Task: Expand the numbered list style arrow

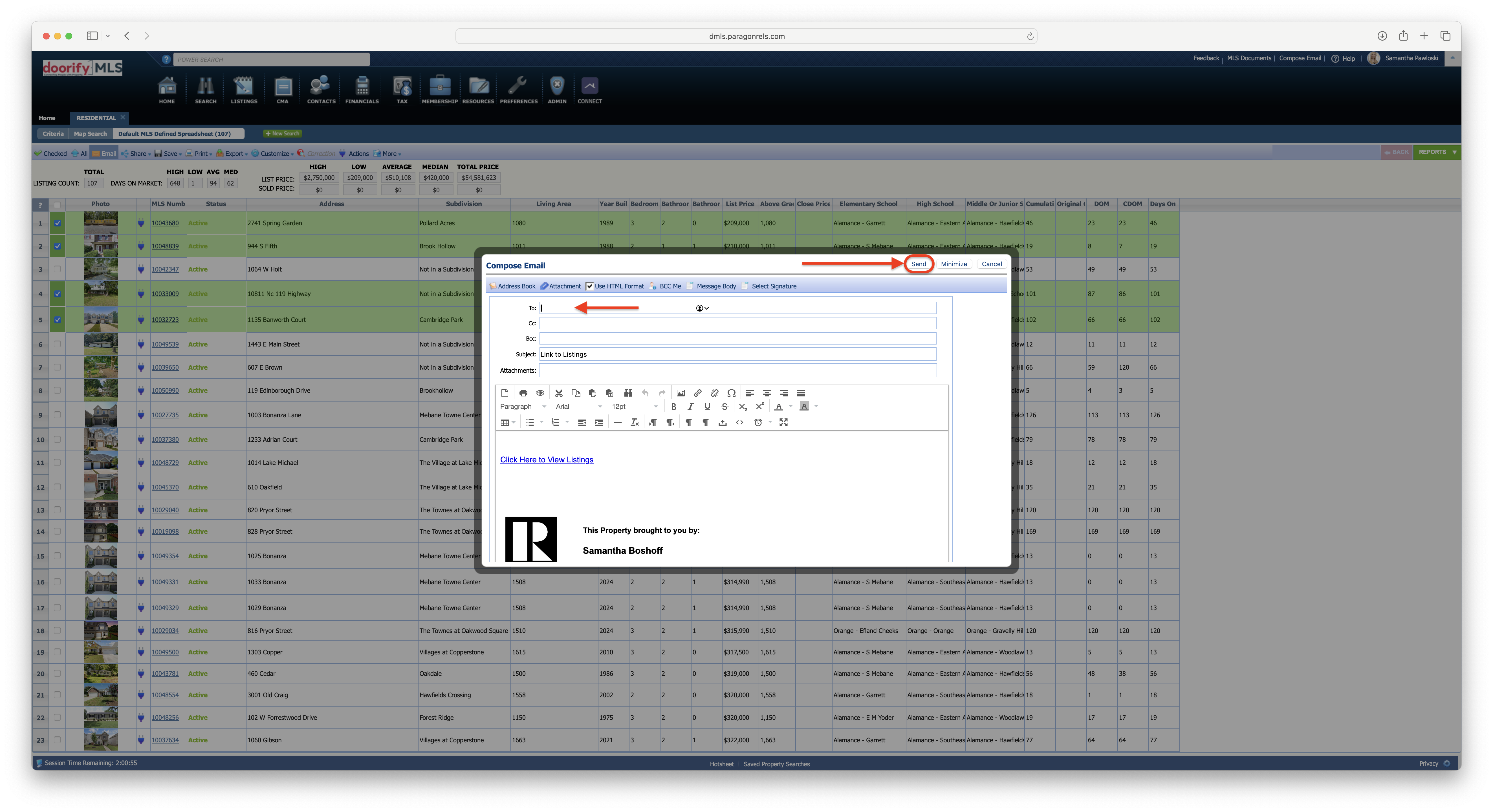Action: pos(567,423)
